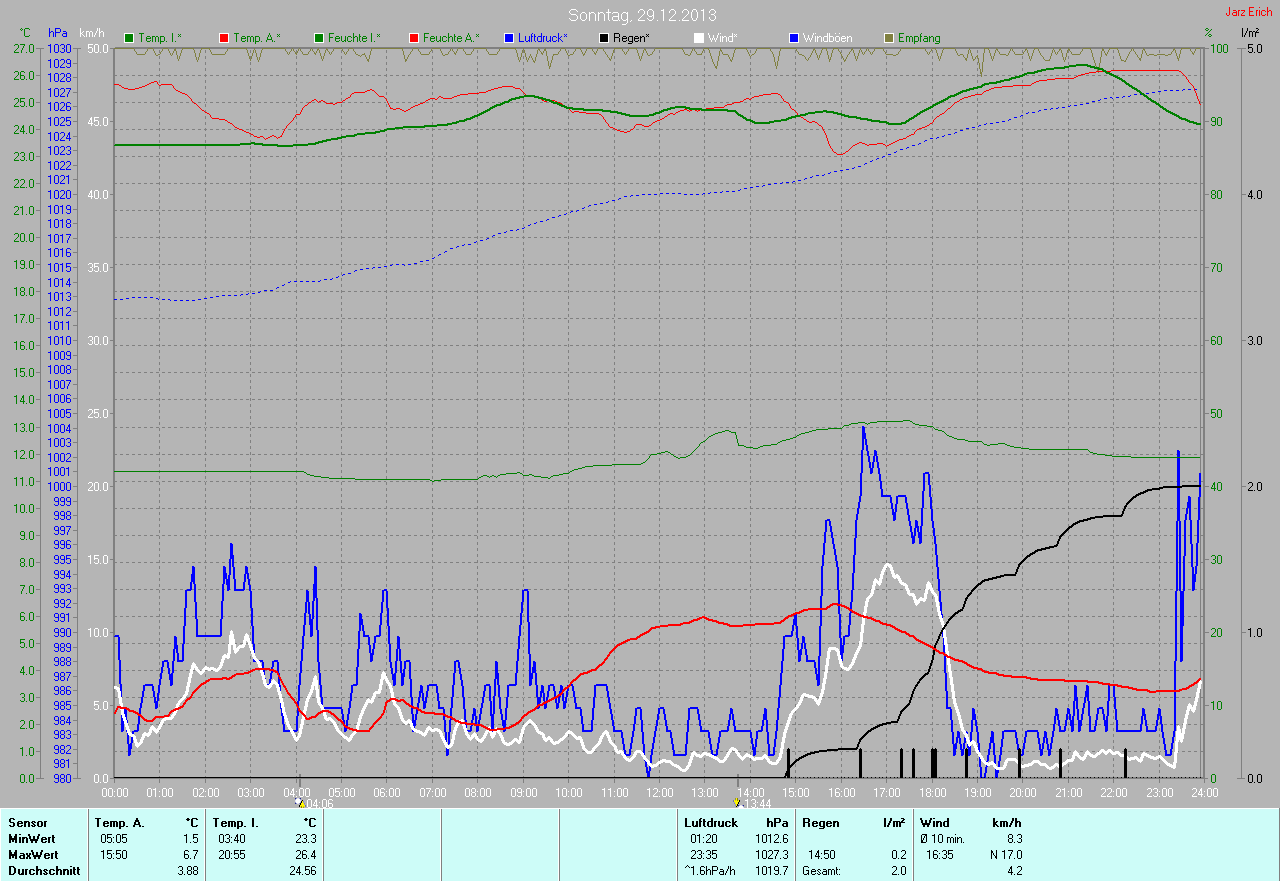Screen dimensions: 1280x881
Task: Click the 12:00 label on time axis
Action: coord(659,793)
